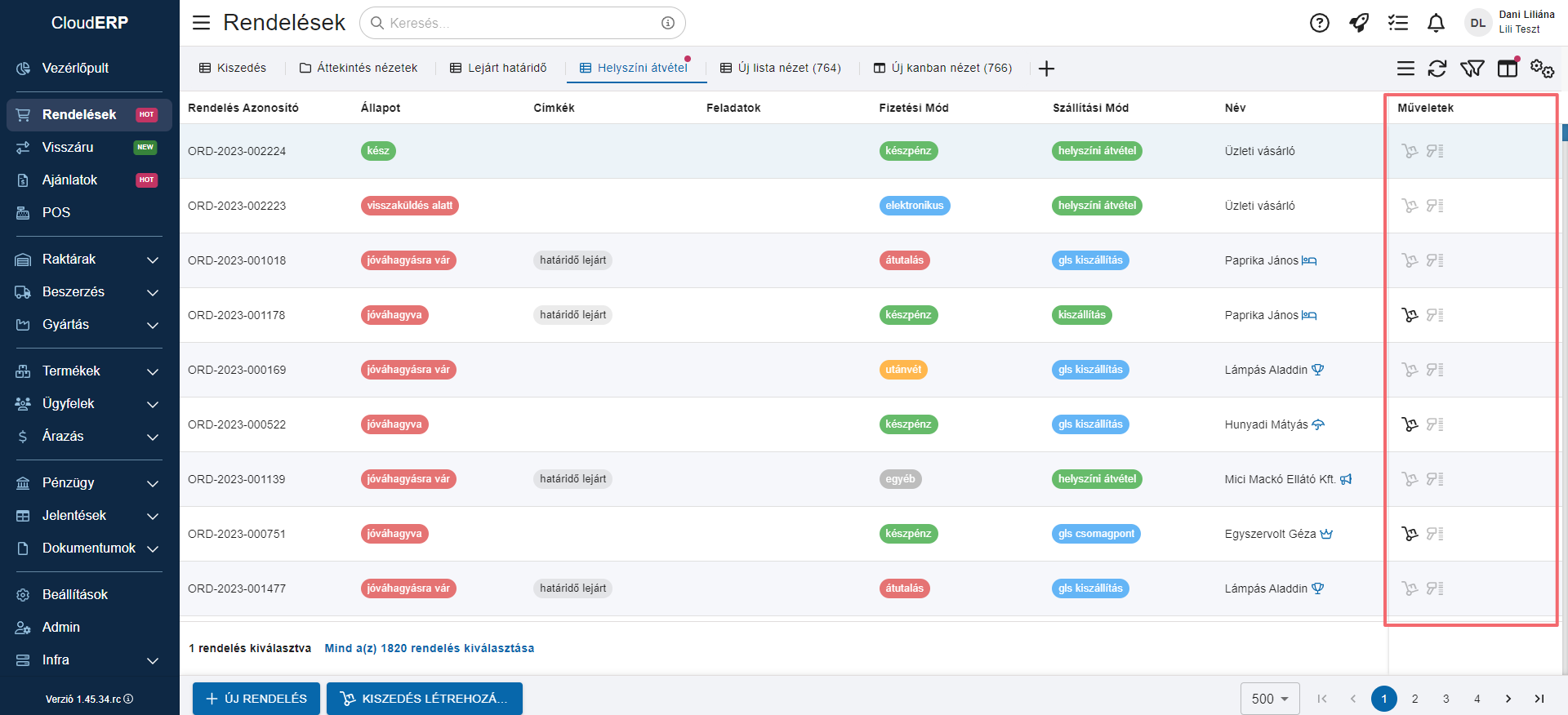This screenshot has width=1568, height=715.
Task: Click cart action icon for ORD-2023-001178
Action: (1410, 315)
